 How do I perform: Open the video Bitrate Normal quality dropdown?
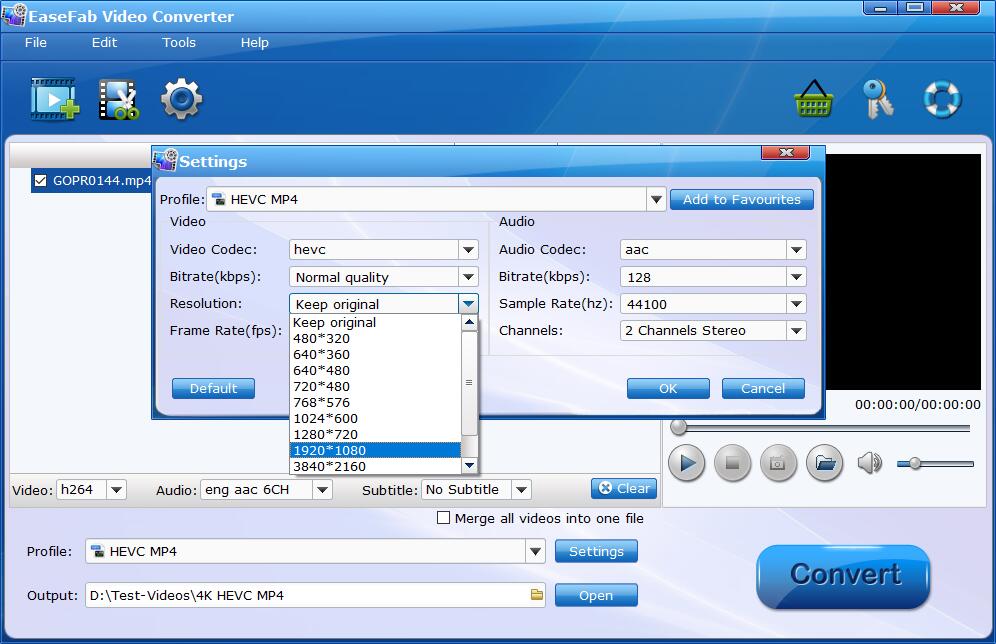[469, 277]
